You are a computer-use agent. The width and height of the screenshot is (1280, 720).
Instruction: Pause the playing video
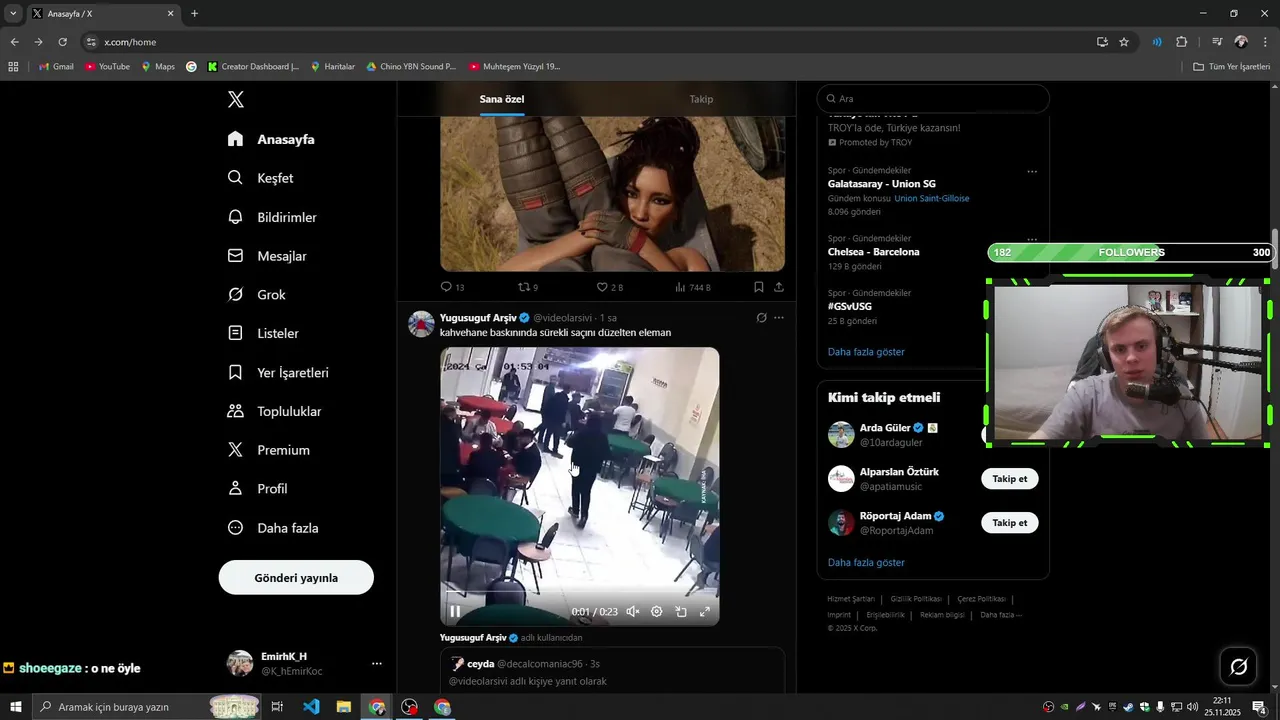click(x=455, y=611)
